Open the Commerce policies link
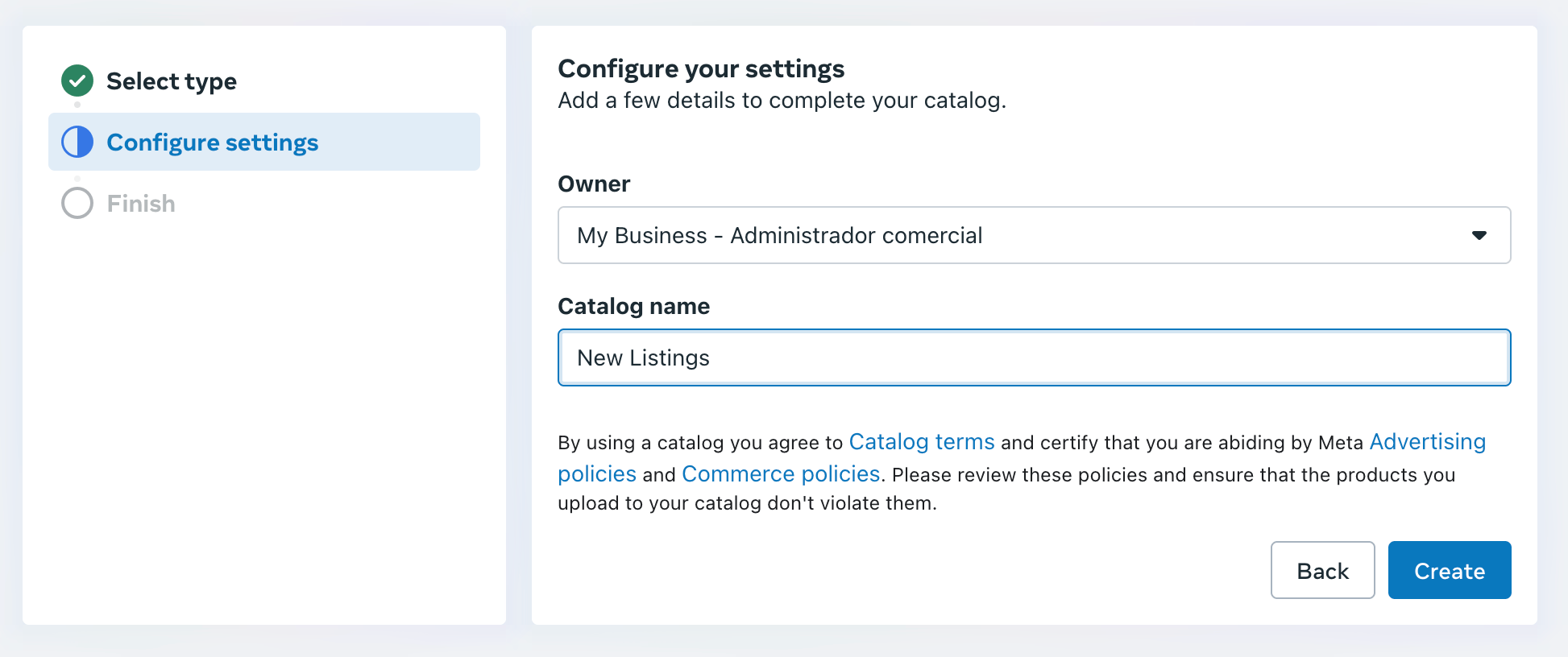 click(780, 474)
